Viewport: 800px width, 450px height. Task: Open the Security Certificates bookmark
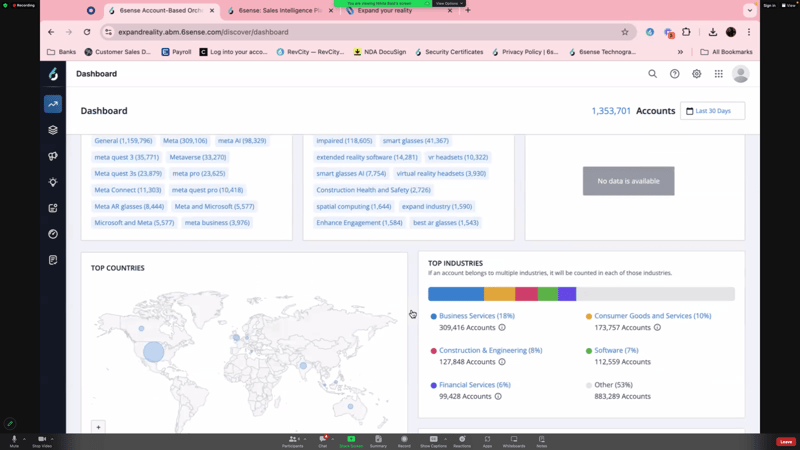pyautogui.click(x=449, y=52)
